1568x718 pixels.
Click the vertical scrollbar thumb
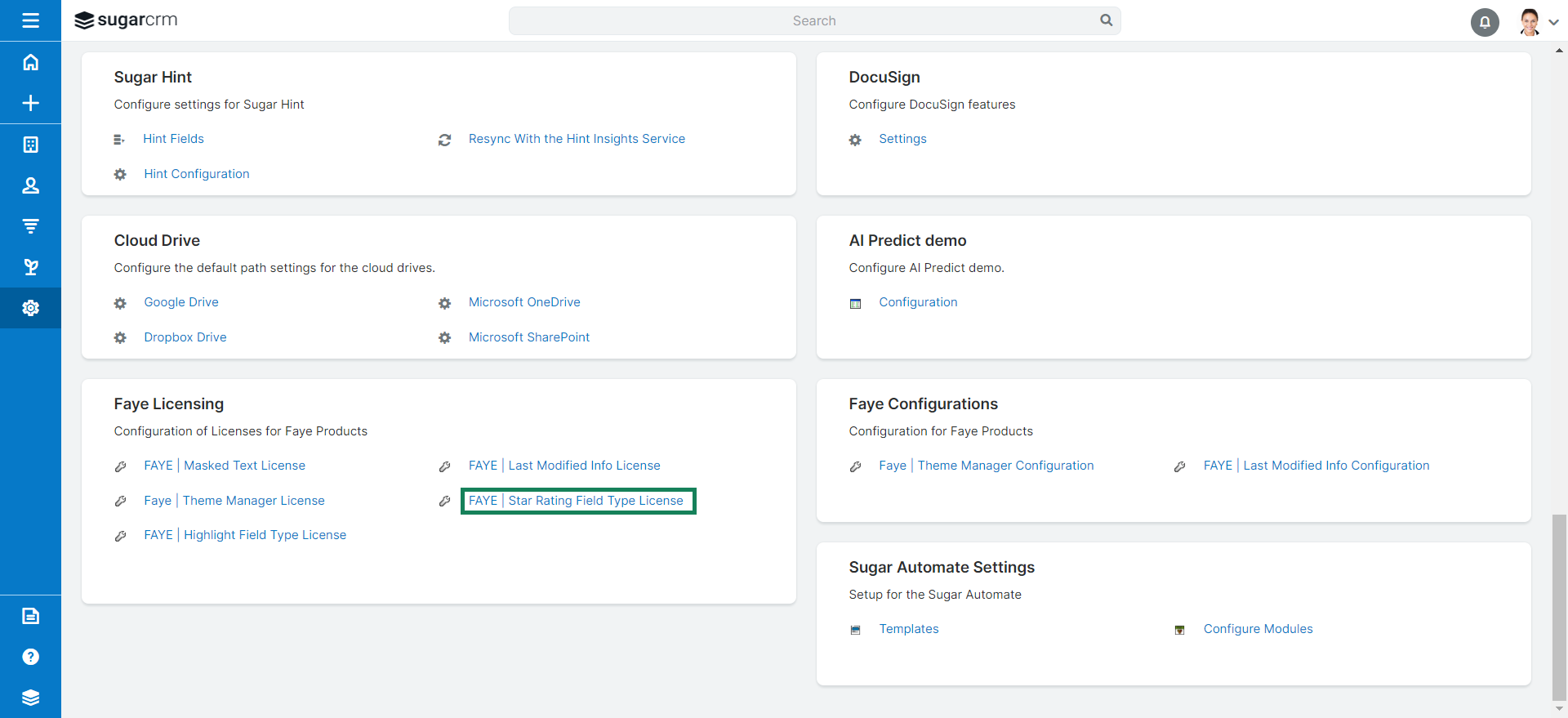coord(1559,607)
